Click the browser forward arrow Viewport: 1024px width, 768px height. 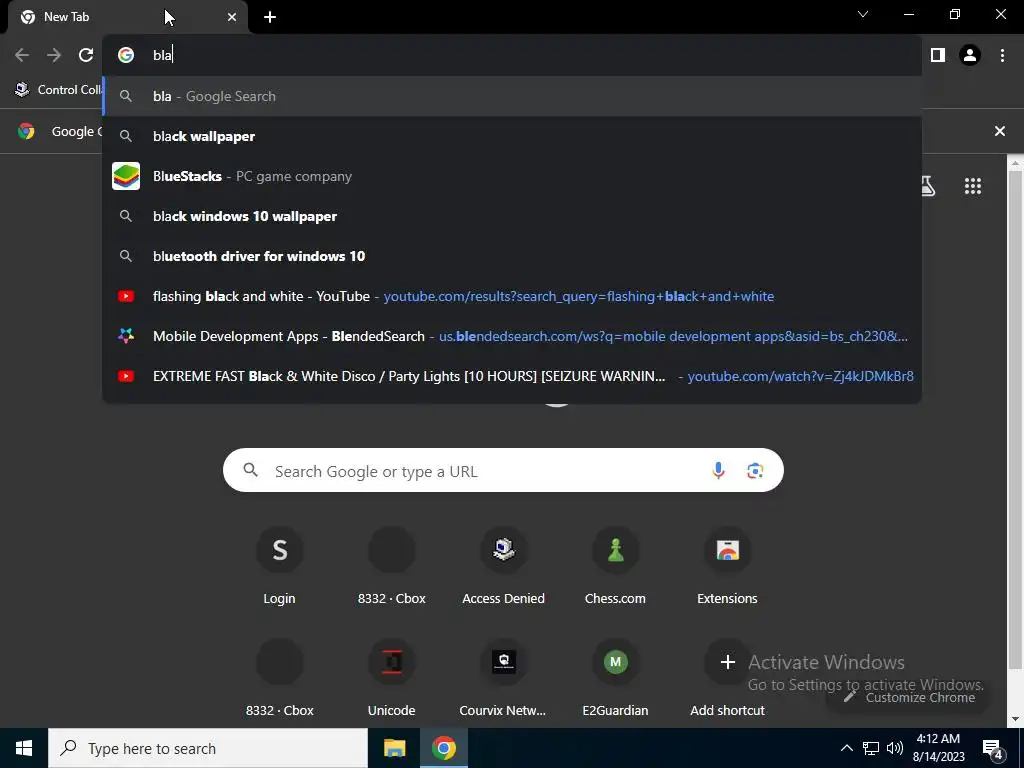pyautogui.click(x=54, y=55)
